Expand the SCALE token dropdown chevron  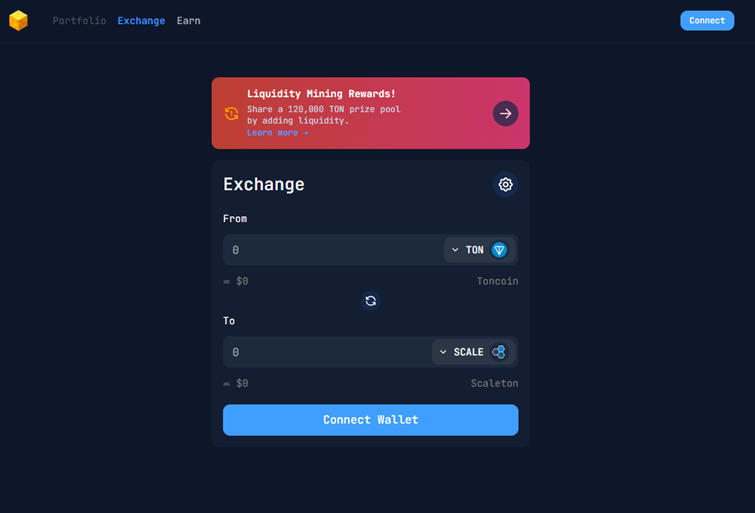point(443,352)
